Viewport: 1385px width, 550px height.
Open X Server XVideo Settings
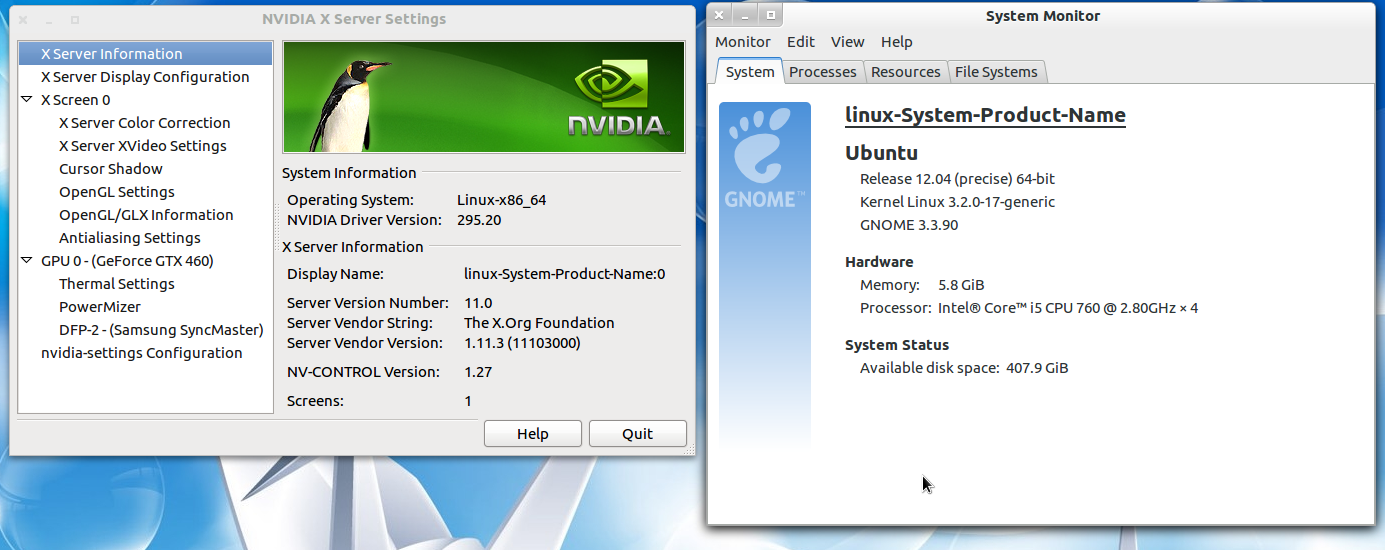143,146
